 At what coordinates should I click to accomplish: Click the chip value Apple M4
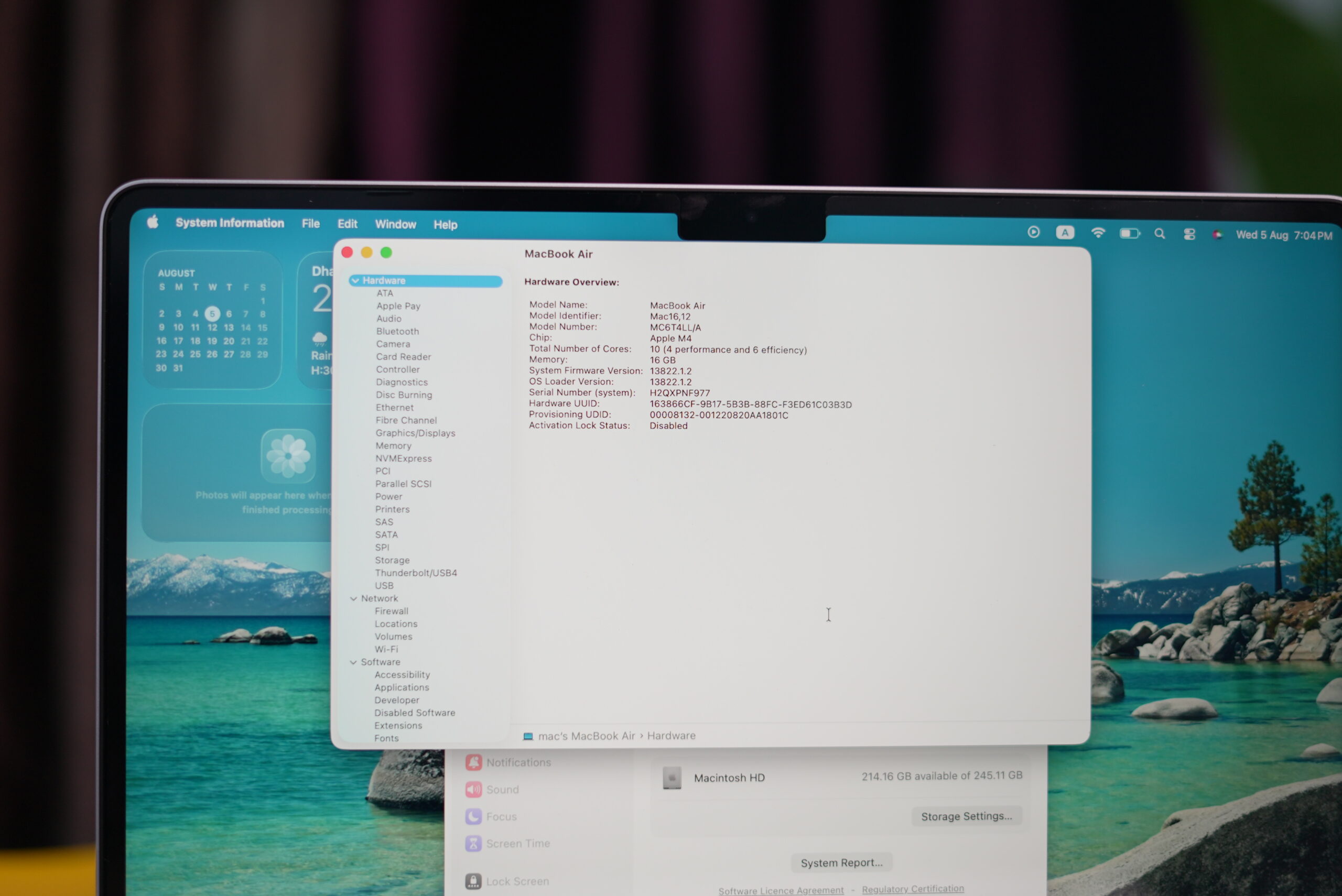click(x=670, y=338)
